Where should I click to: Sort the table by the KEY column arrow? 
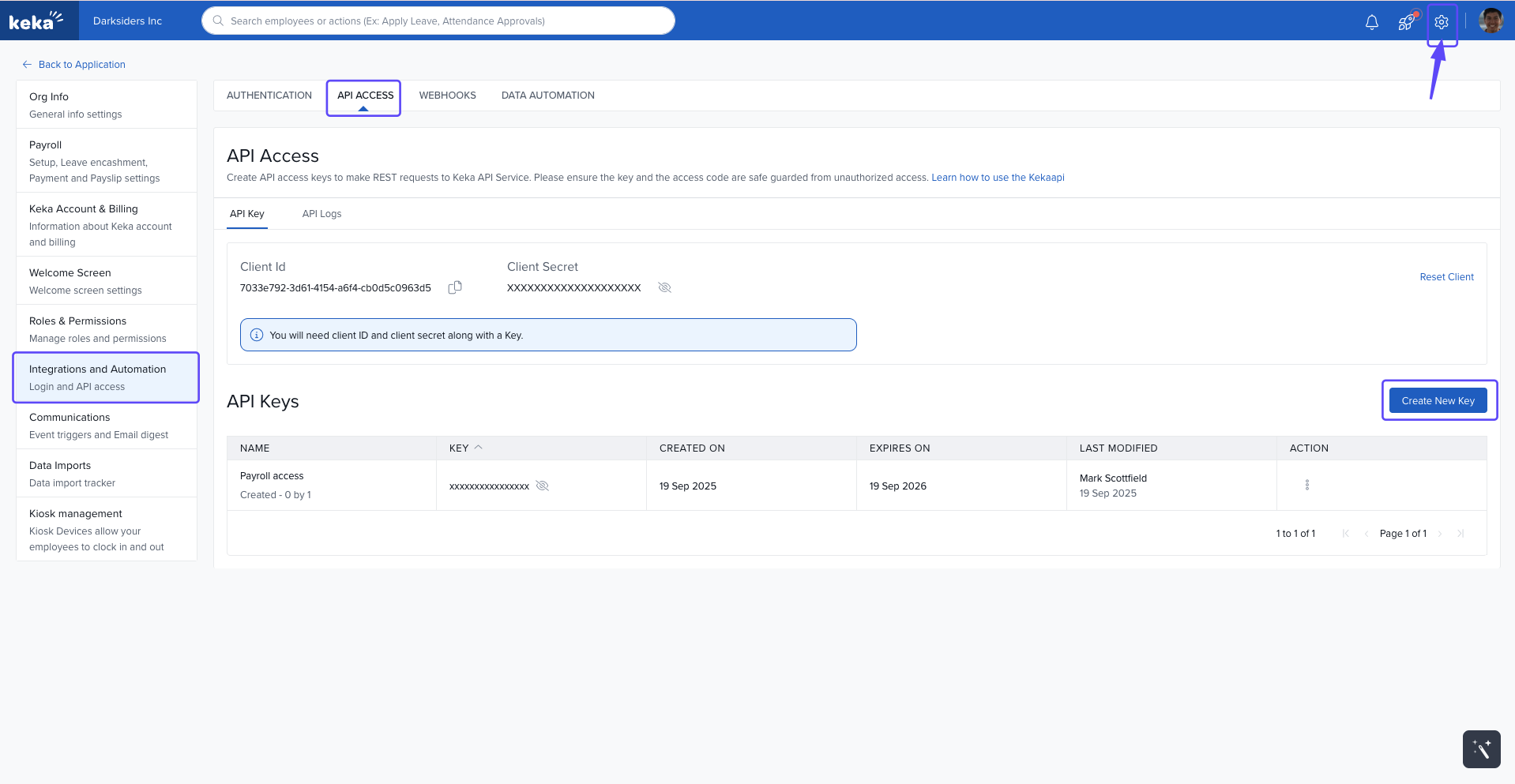point(478,448)
